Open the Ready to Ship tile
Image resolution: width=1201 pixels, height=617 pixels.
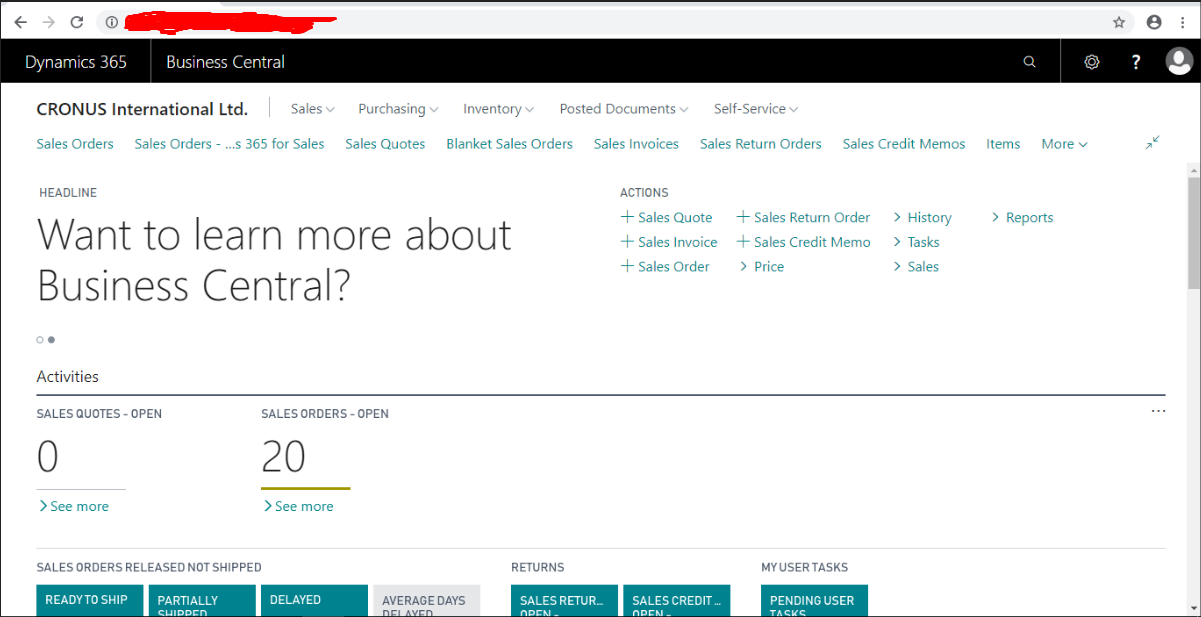(89, 601)
